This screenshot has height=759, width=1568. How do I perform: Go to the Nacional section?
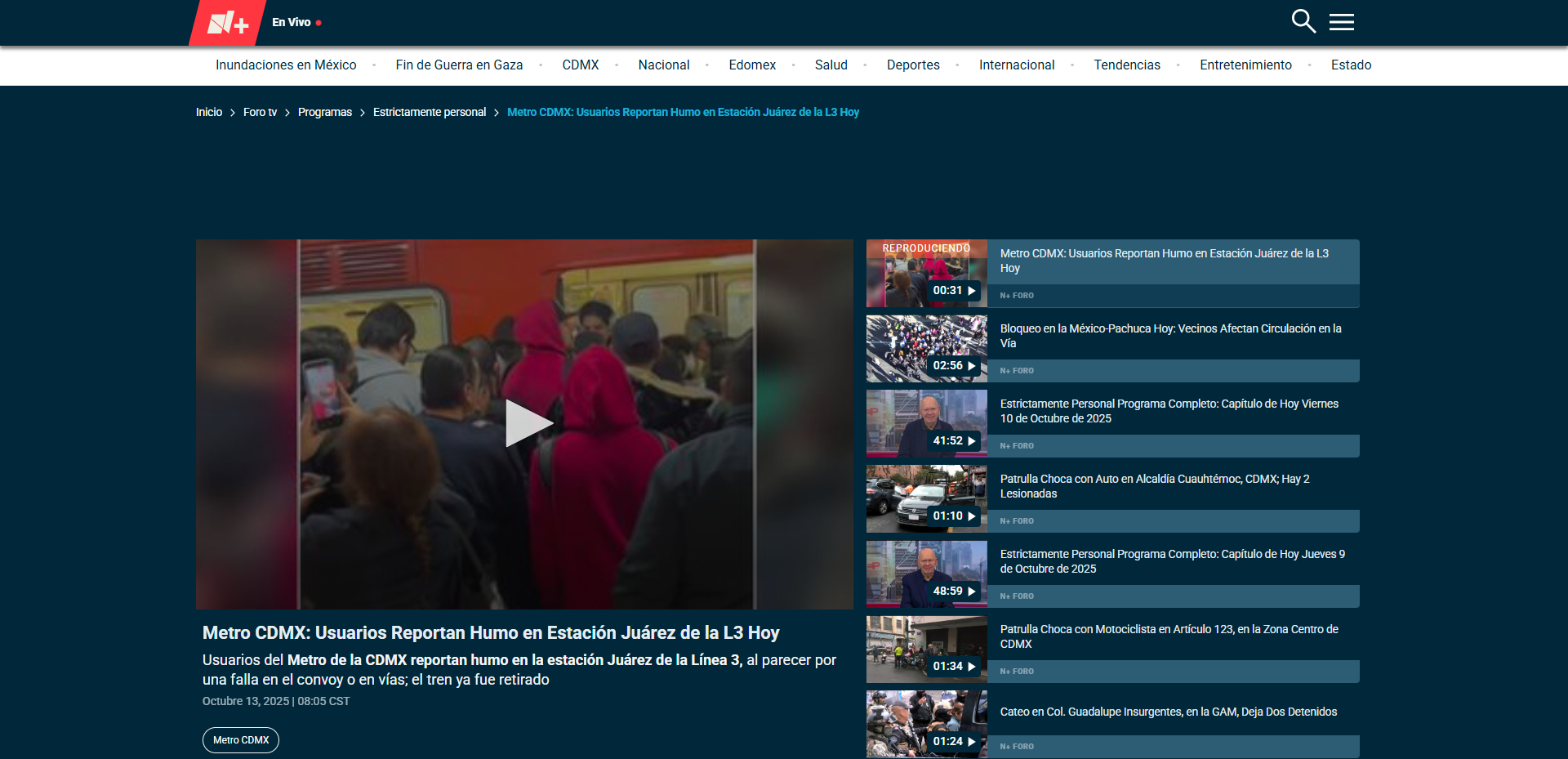pyautogui.click(x=664, y=65)
